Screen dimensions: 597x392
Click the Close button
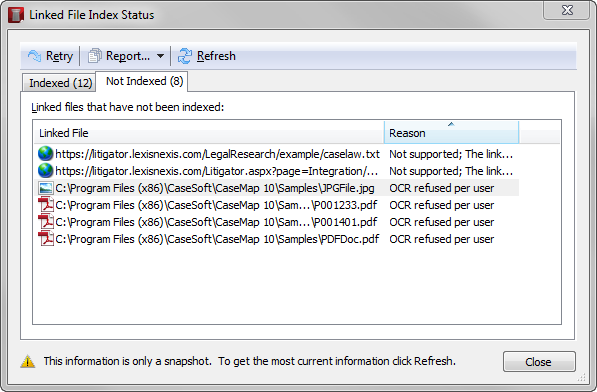click(539, 362)
